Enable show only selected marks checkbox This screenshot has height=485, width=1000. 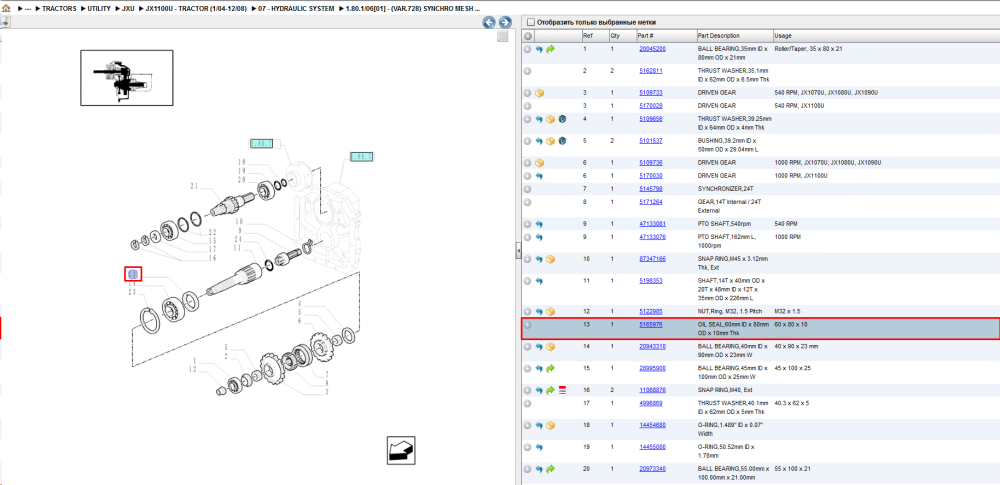[x=531, y=22]
